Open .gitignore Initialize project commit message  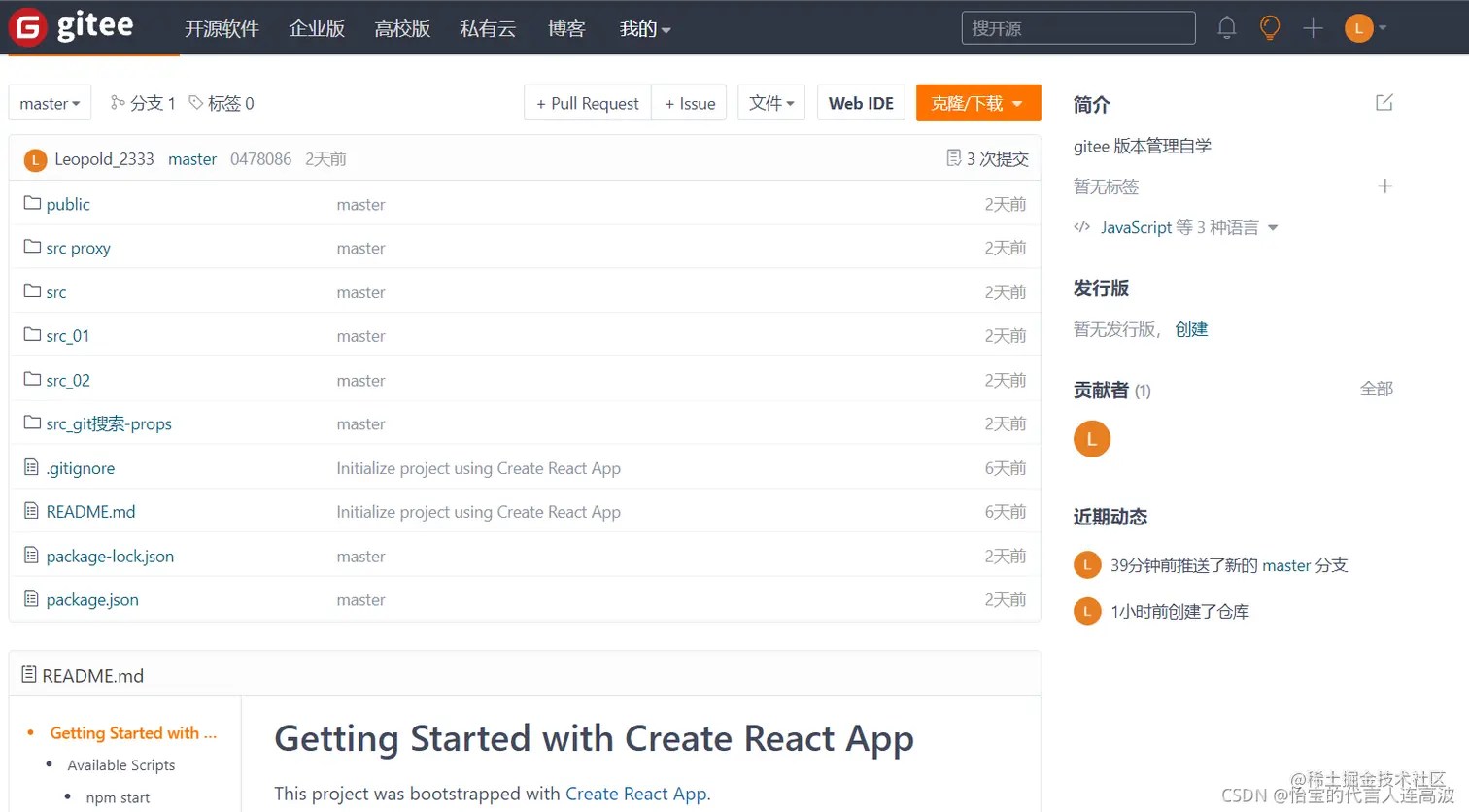[478, 468]
